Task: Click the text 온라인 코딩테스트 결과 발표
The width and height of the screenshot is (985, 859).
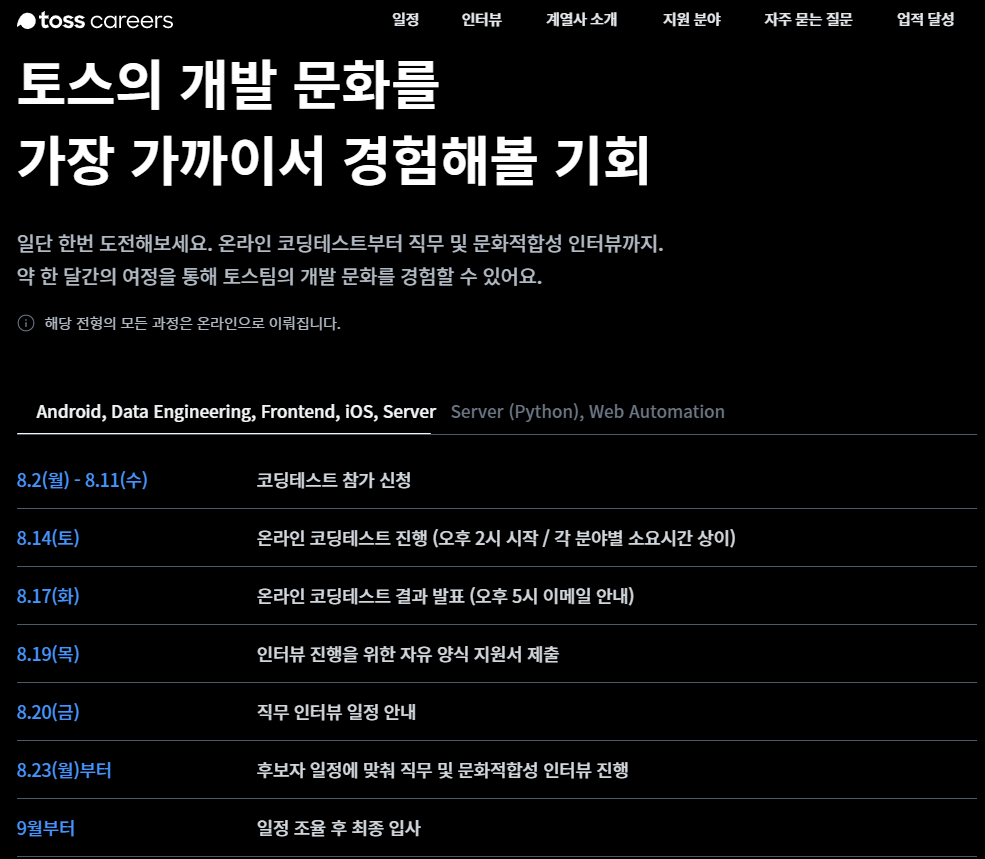Action: pyautogui.click(x=361, y=596)
